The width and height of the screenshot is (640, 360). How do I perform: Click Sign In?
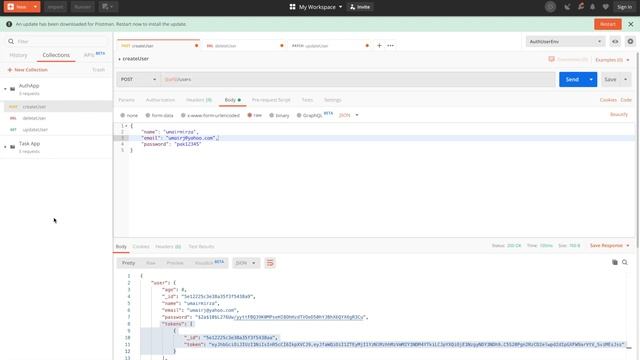coord(624,7)
